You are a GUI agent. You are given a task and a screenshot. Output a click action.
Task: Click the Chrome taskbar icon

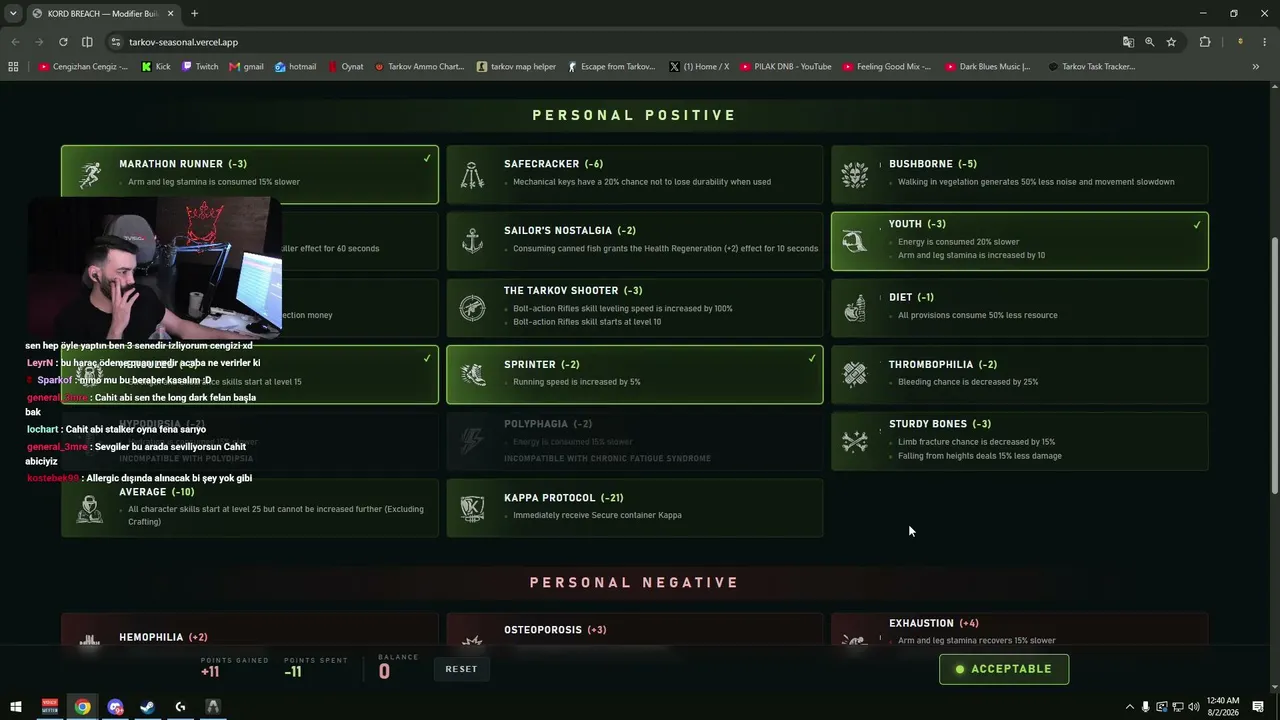82,707
